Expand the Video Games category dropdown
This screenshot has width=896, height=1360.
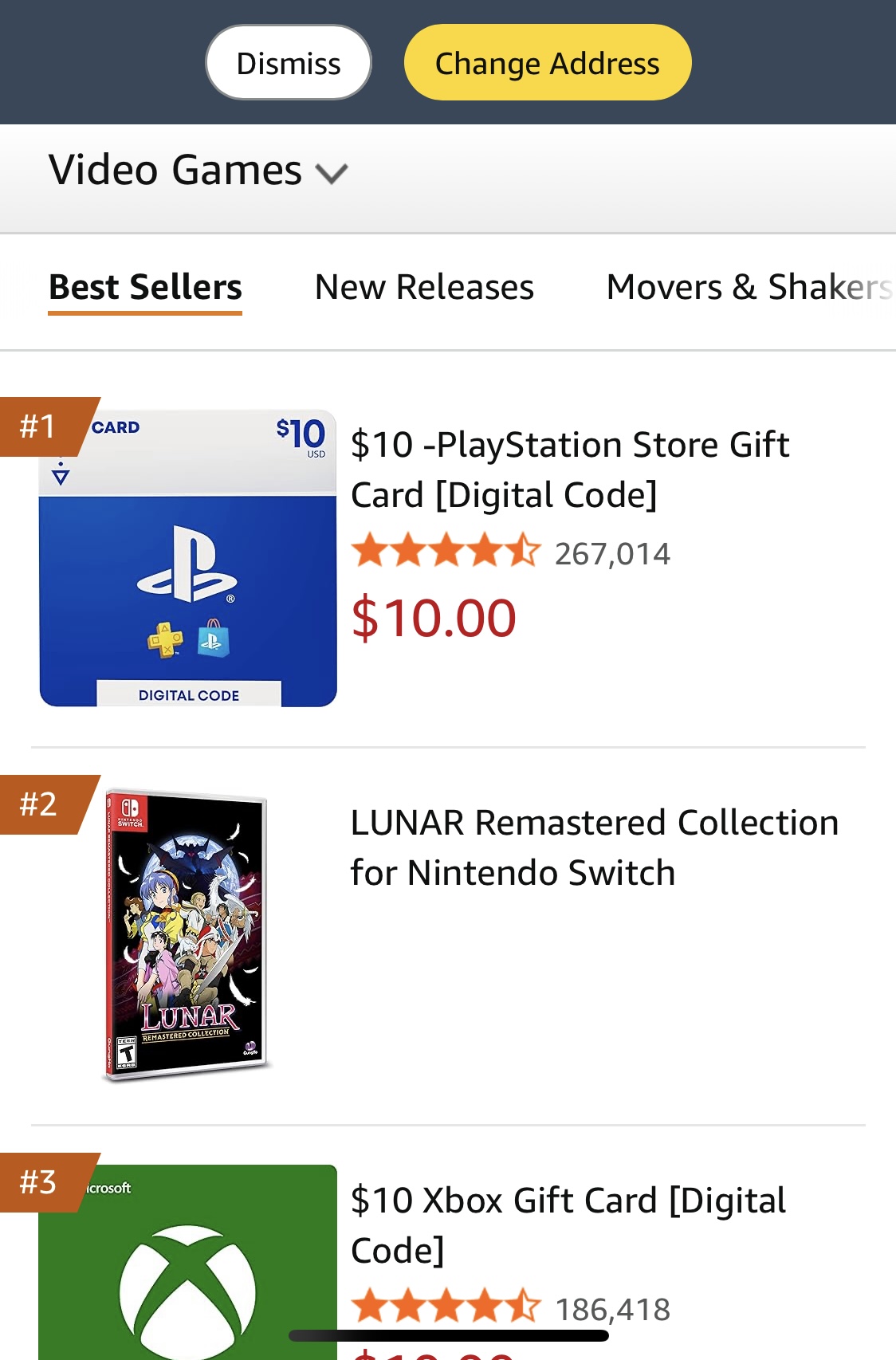[198, 171]
